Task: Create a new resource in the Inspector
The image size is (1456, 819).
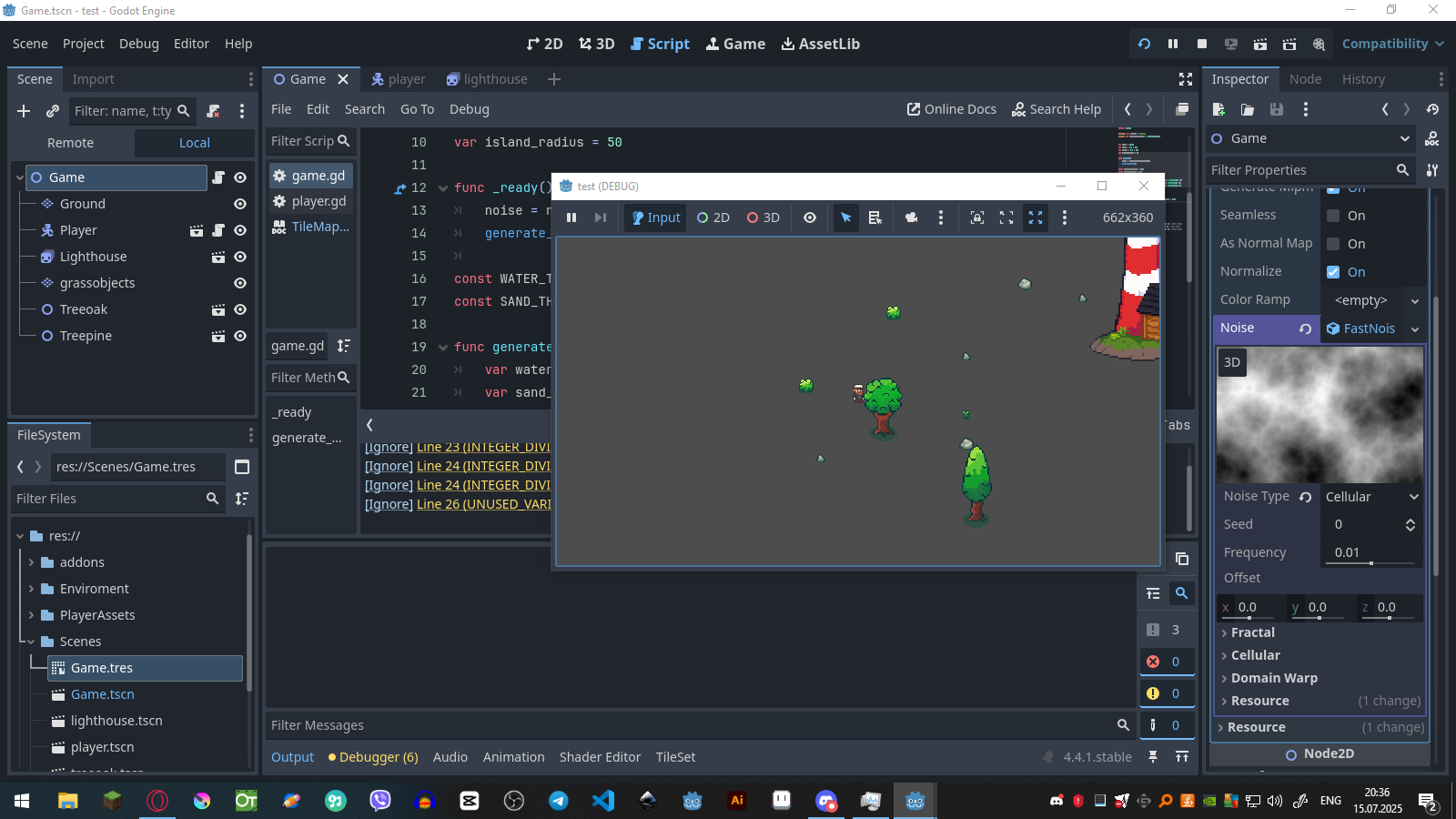Action: click(1218, 109)
